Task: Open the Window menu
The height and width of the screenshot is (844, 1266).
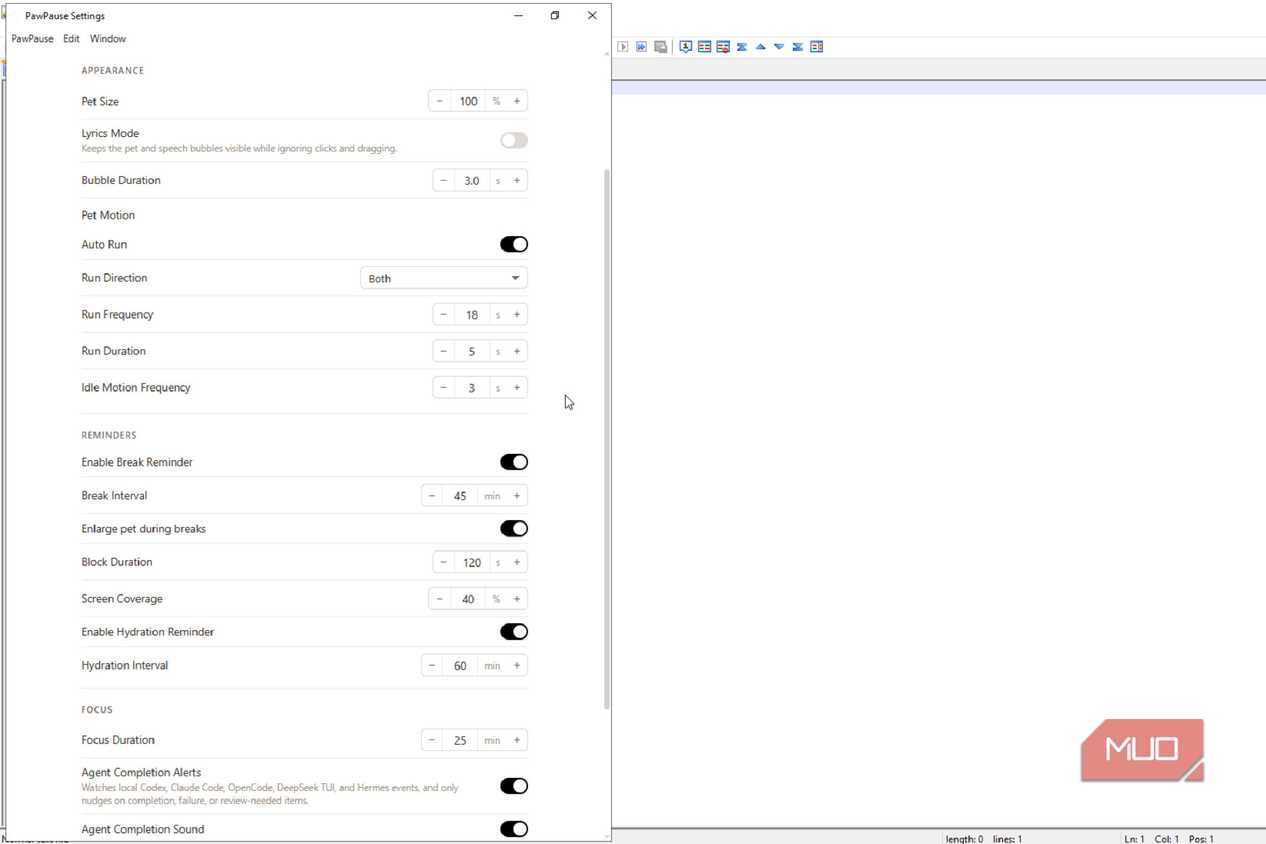Action: click(x=108, y=39)
